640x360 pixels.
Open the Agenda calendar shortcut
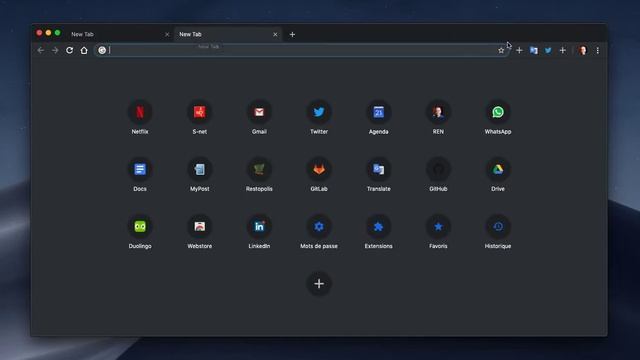pyautogui.click(x=378, y=117)
